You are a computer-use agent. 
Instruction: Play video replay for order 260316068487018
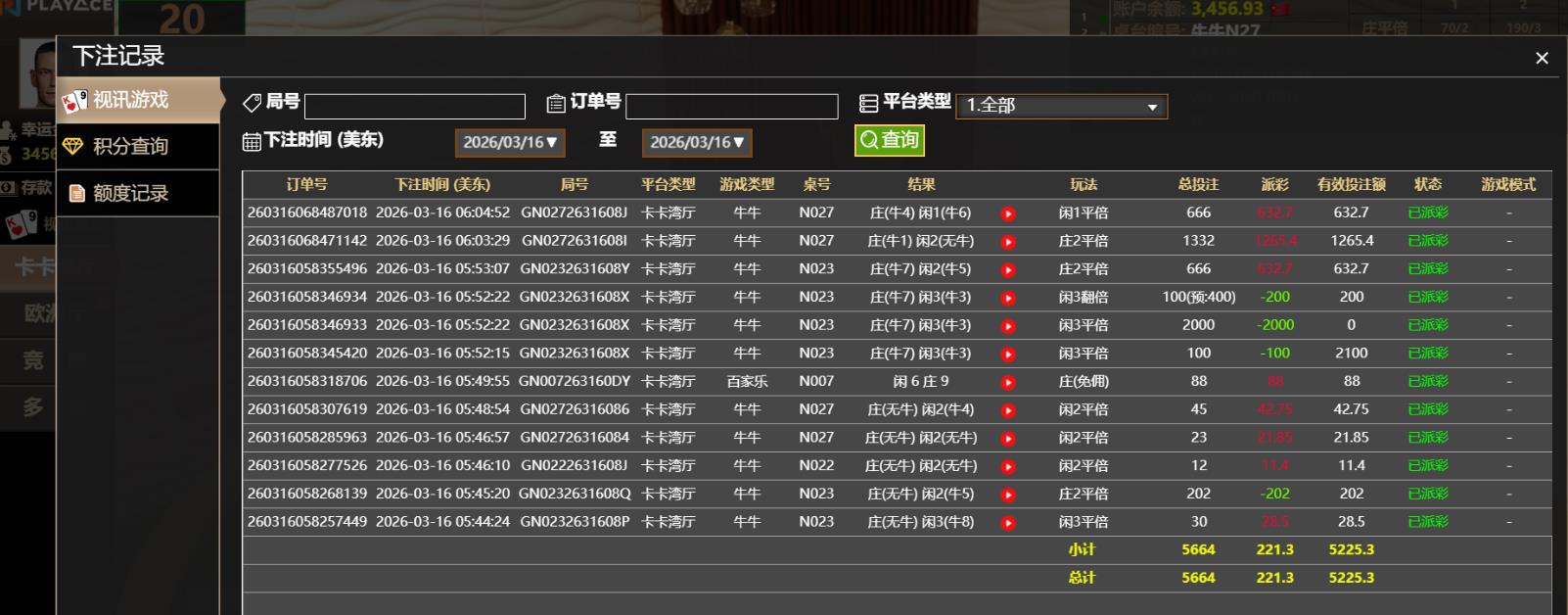(1008, 213)
